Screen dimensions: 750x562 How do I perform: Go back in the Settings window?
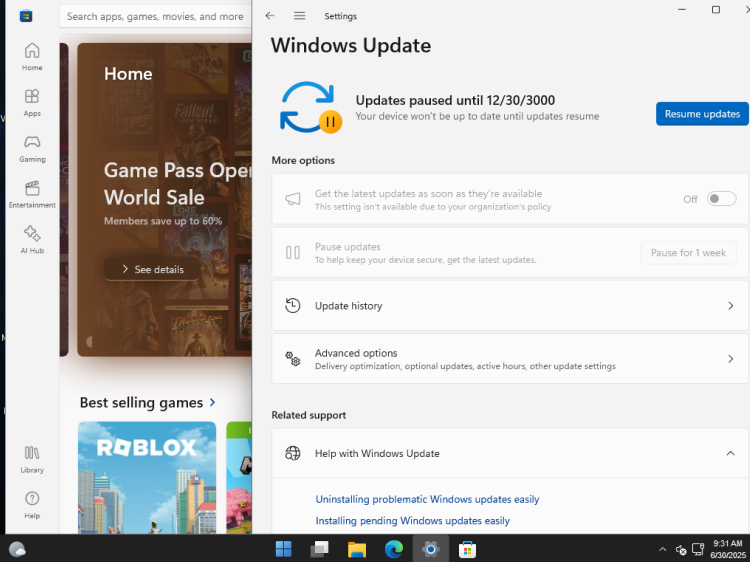click(270, 16)
